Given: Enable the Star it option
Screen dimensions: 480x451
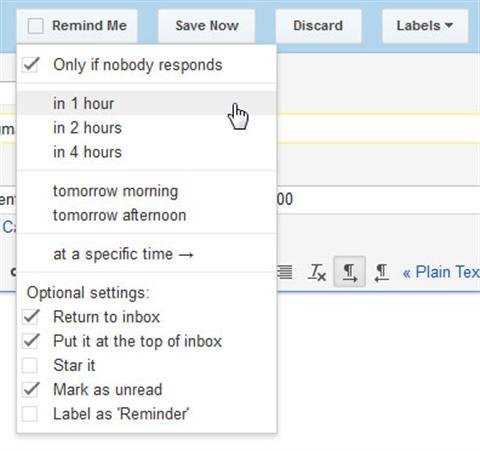Looking at the screenshot, I should 30,365.
